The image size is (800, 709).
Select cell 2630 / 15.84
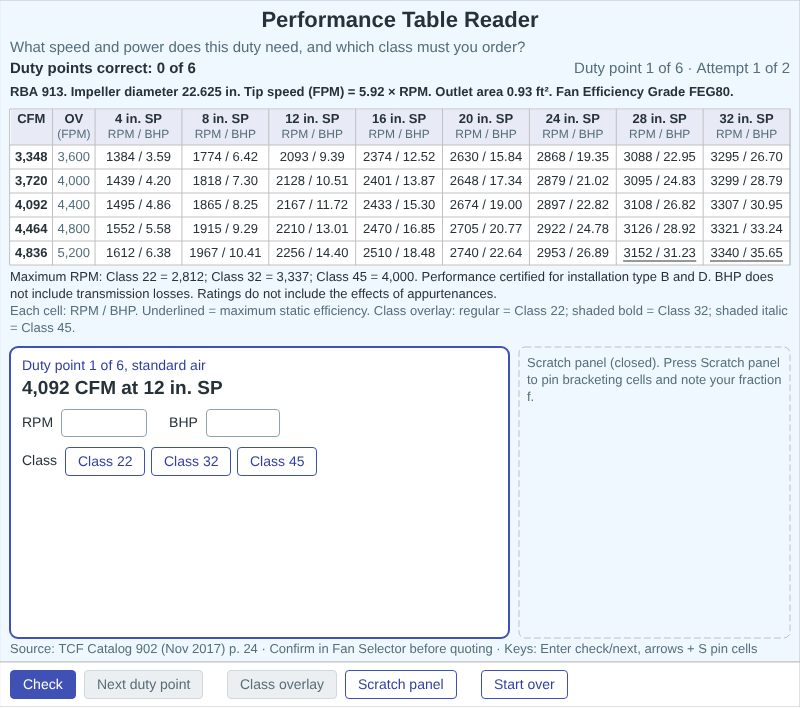coord(486,157)
